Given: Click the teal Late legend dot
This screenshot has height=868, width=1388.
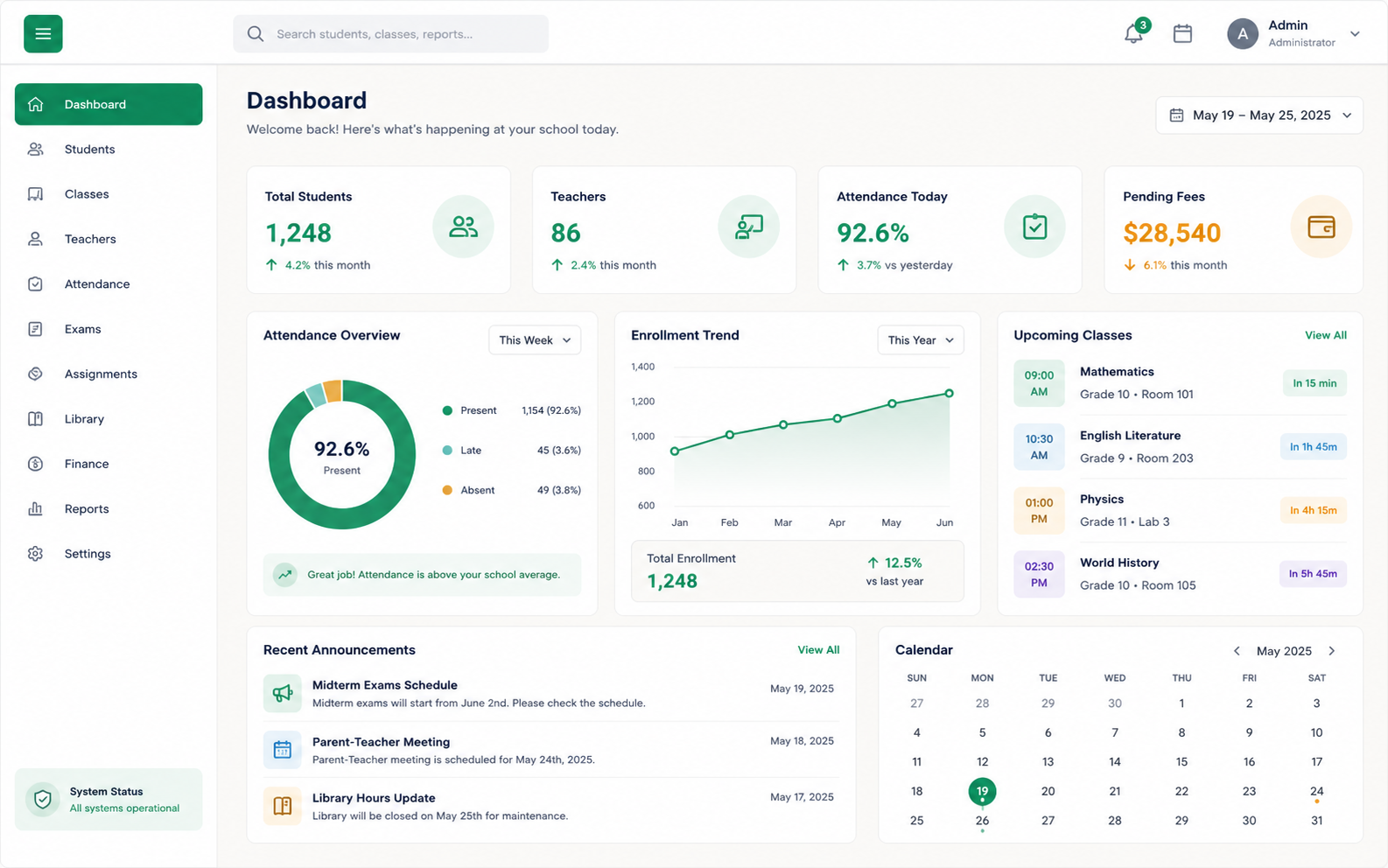Looking at the screenshot, I should (x=447, y=451).
